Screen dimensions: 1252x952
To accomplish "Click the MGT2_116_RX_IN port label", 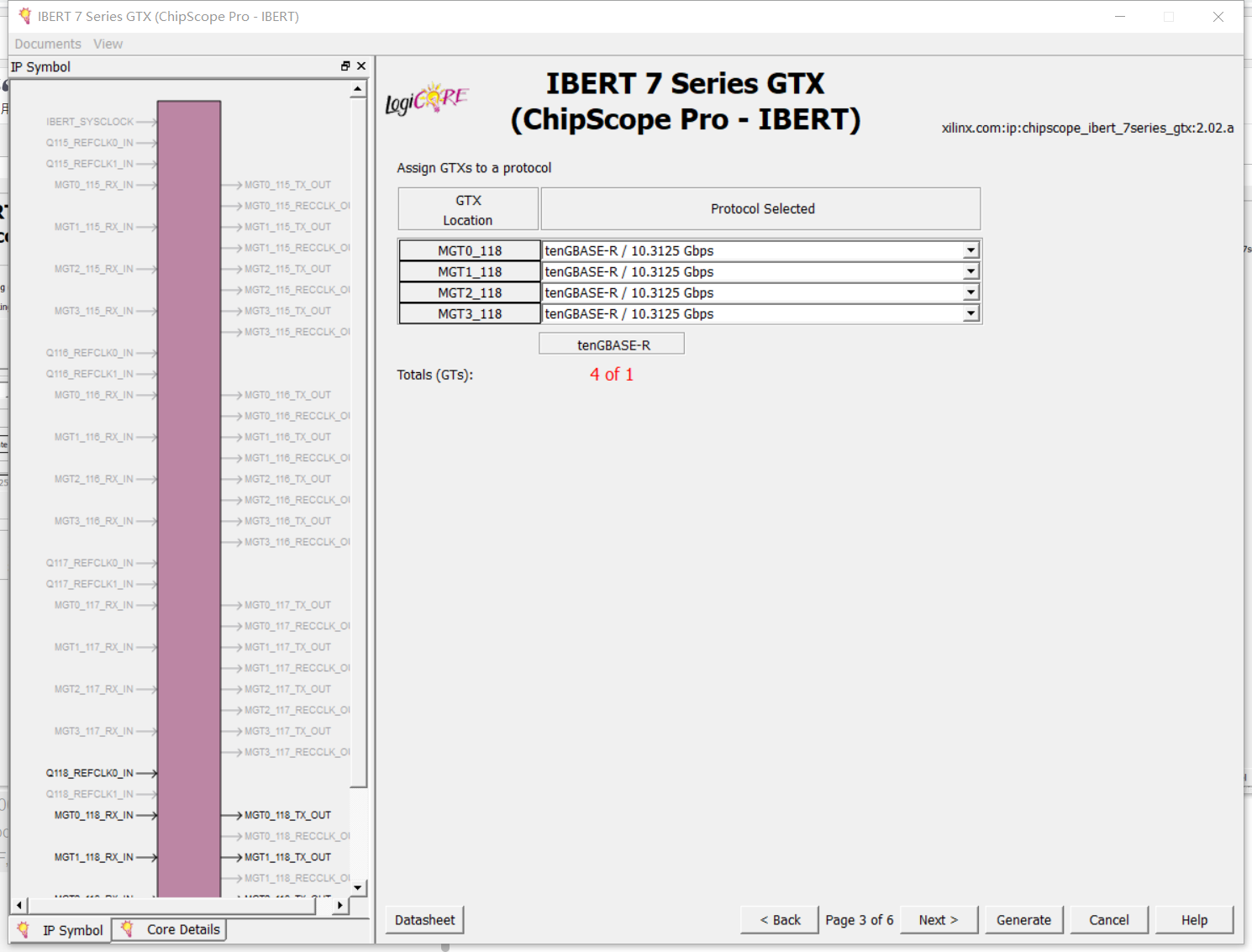I will click(x=94, y=479).
